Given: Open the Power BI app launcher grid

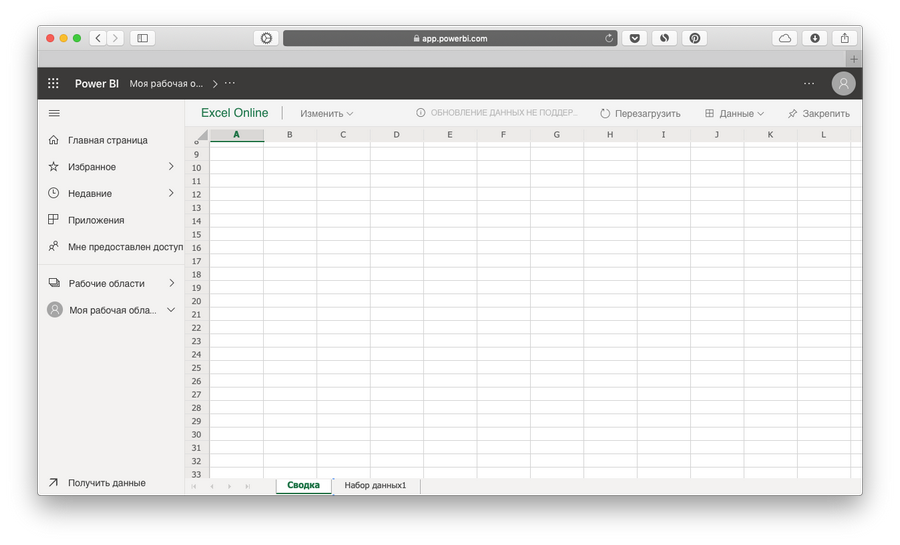Looking at the screenshot, I should tap(54, 84).
